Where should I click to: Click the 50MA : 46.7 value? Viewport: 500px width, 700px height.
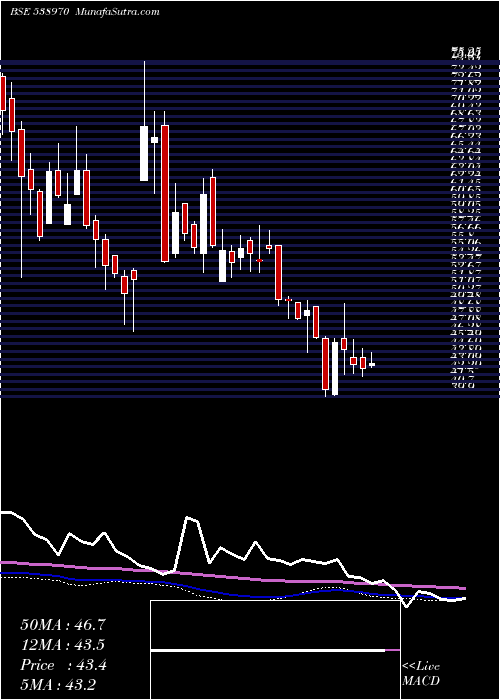[63, 625]
